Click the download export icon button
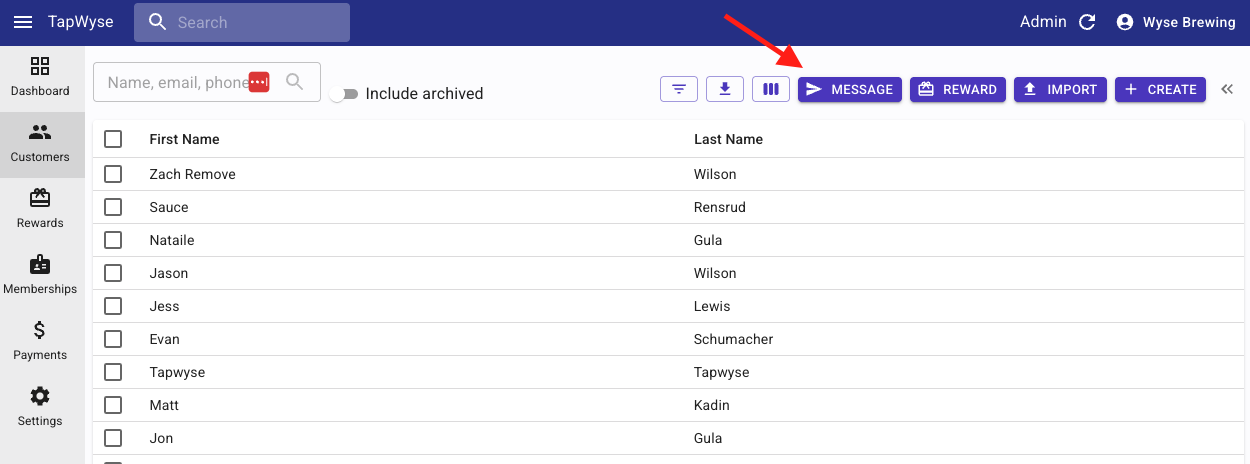This screenshot has width=1250, height=464. pyautogui.click(x=725, y=89)
